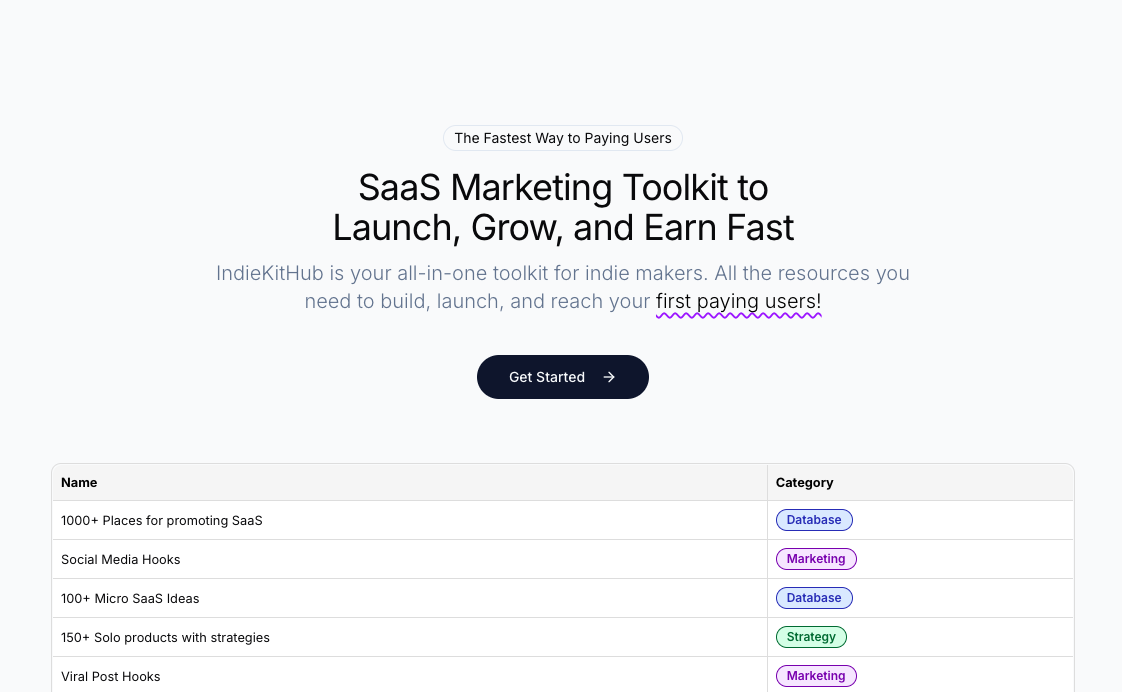Click the Category column header
Screen dimensions: 1122x692
tap(804, 482)
